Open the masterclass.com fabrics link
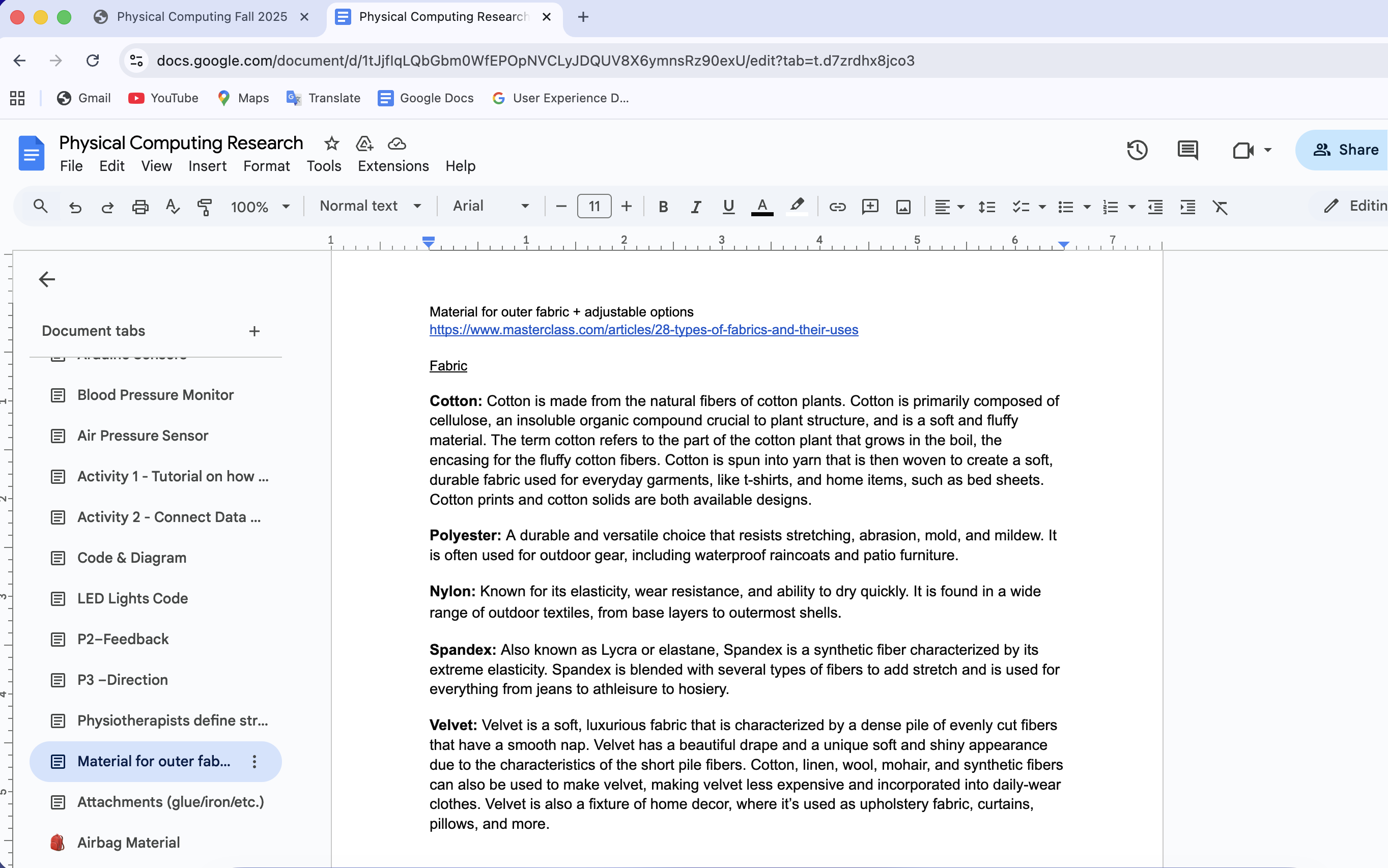 point(643,330)
